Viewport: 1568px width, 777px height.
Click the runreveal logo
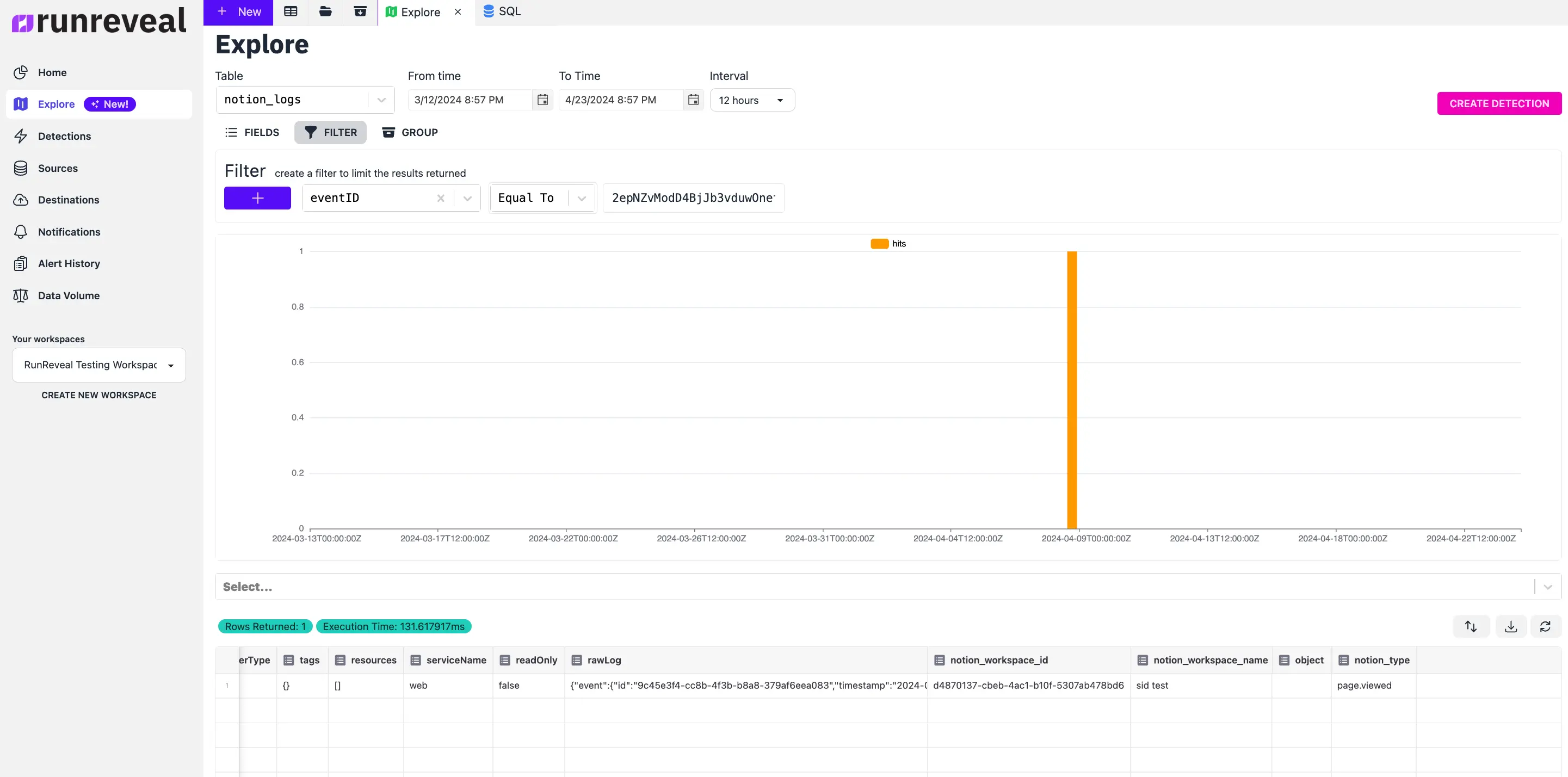pos(99,21)
